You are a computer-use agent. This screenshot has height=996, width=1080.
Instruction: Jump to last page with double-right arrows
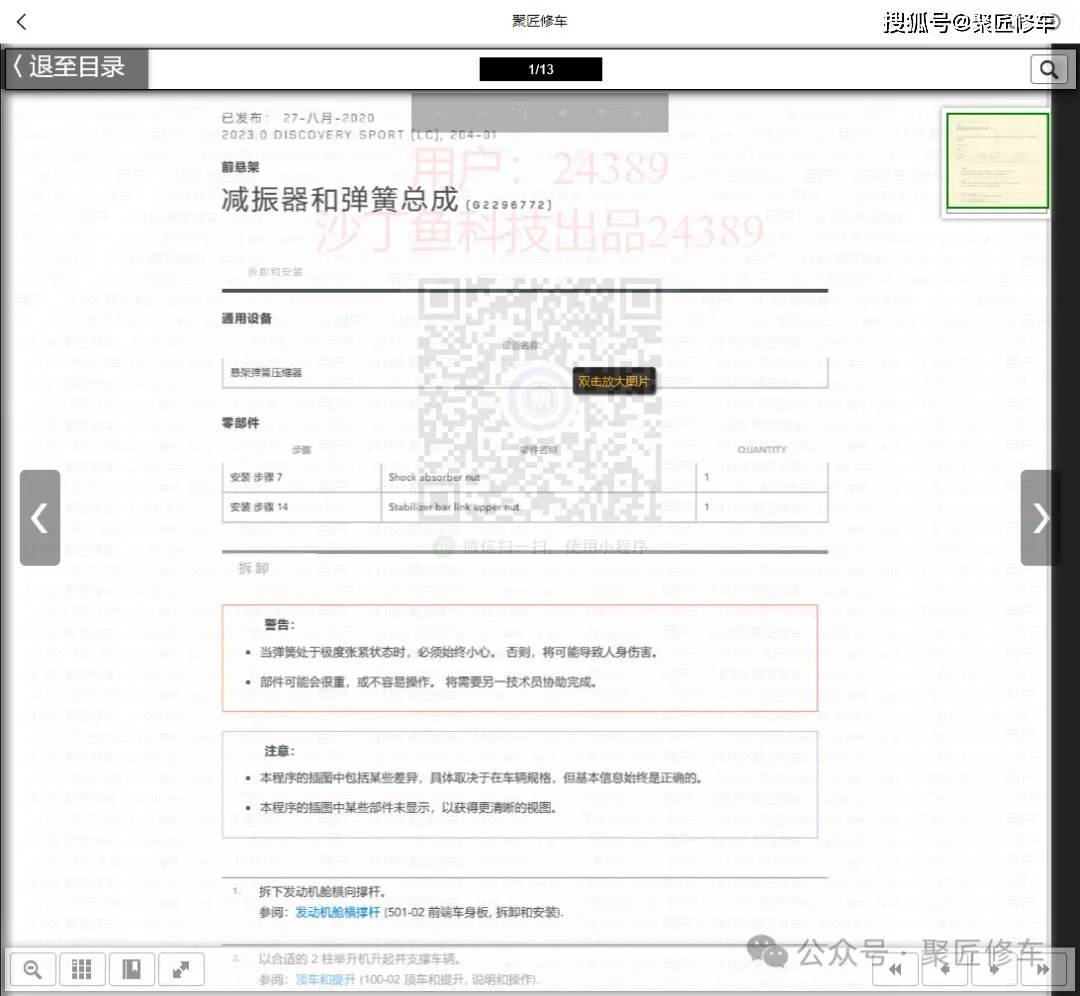coord(1044,968)
